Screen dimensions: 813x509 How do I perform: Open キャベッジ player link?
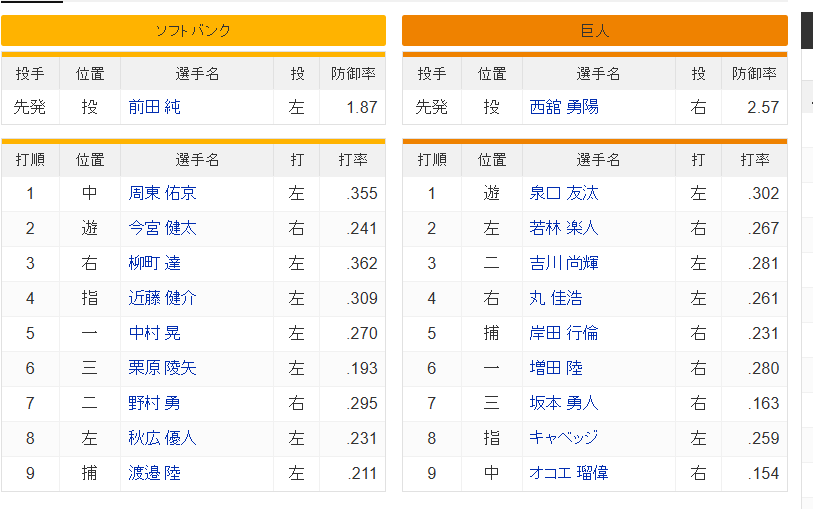tap(564, 438)
